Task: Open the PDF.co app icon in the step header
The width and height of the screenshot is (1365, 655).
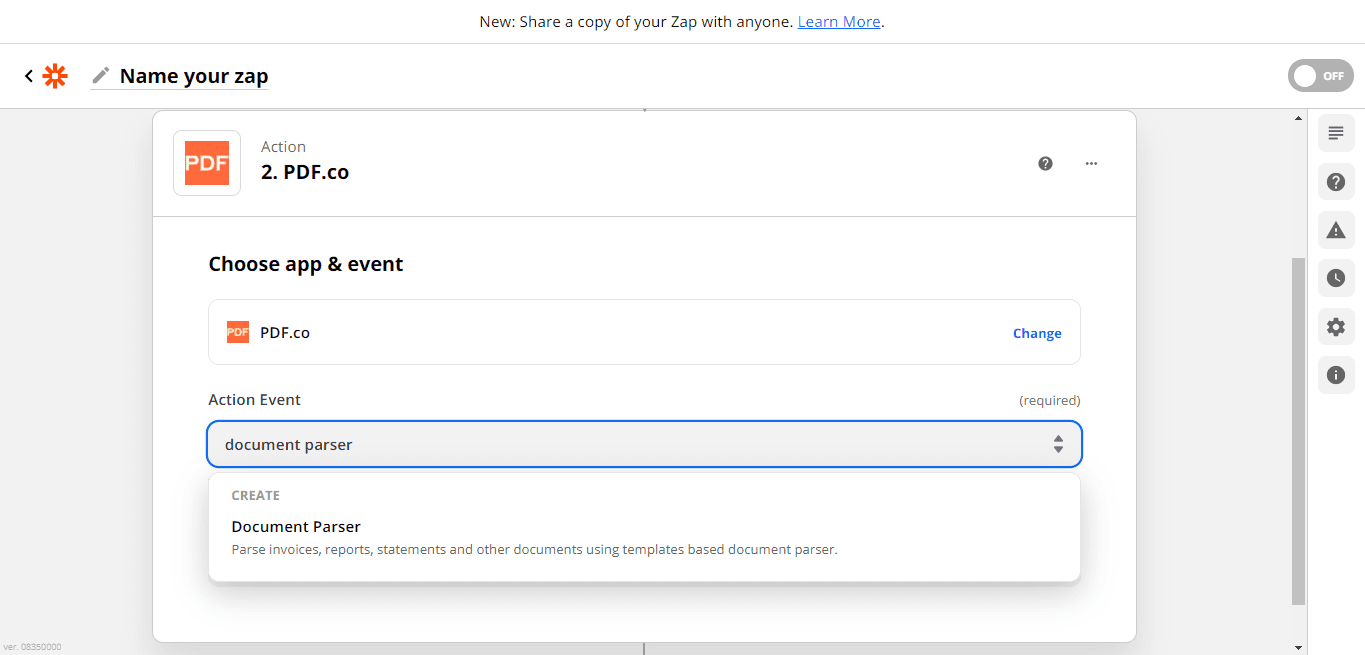Action: (206, 162)
